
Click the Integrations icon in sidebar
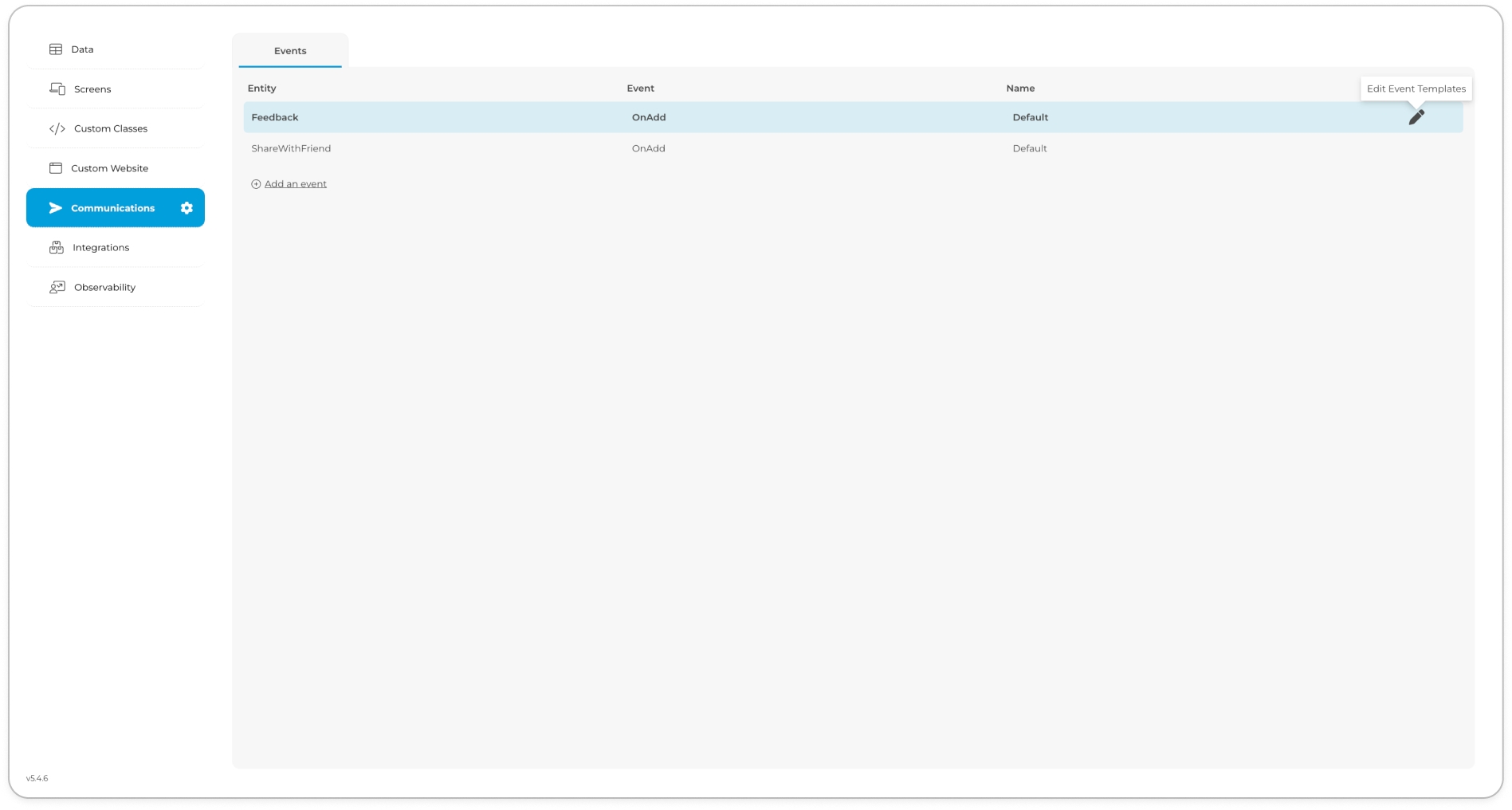57,247
